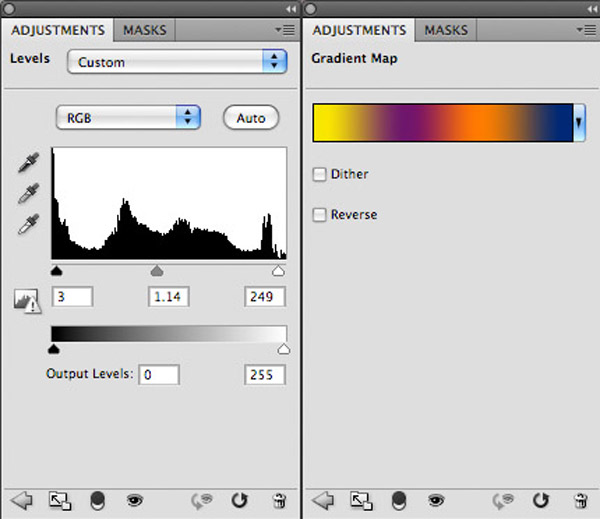Clip Levels adjustment to layer below
600x519 pixels.
click(x=97, y=501)
